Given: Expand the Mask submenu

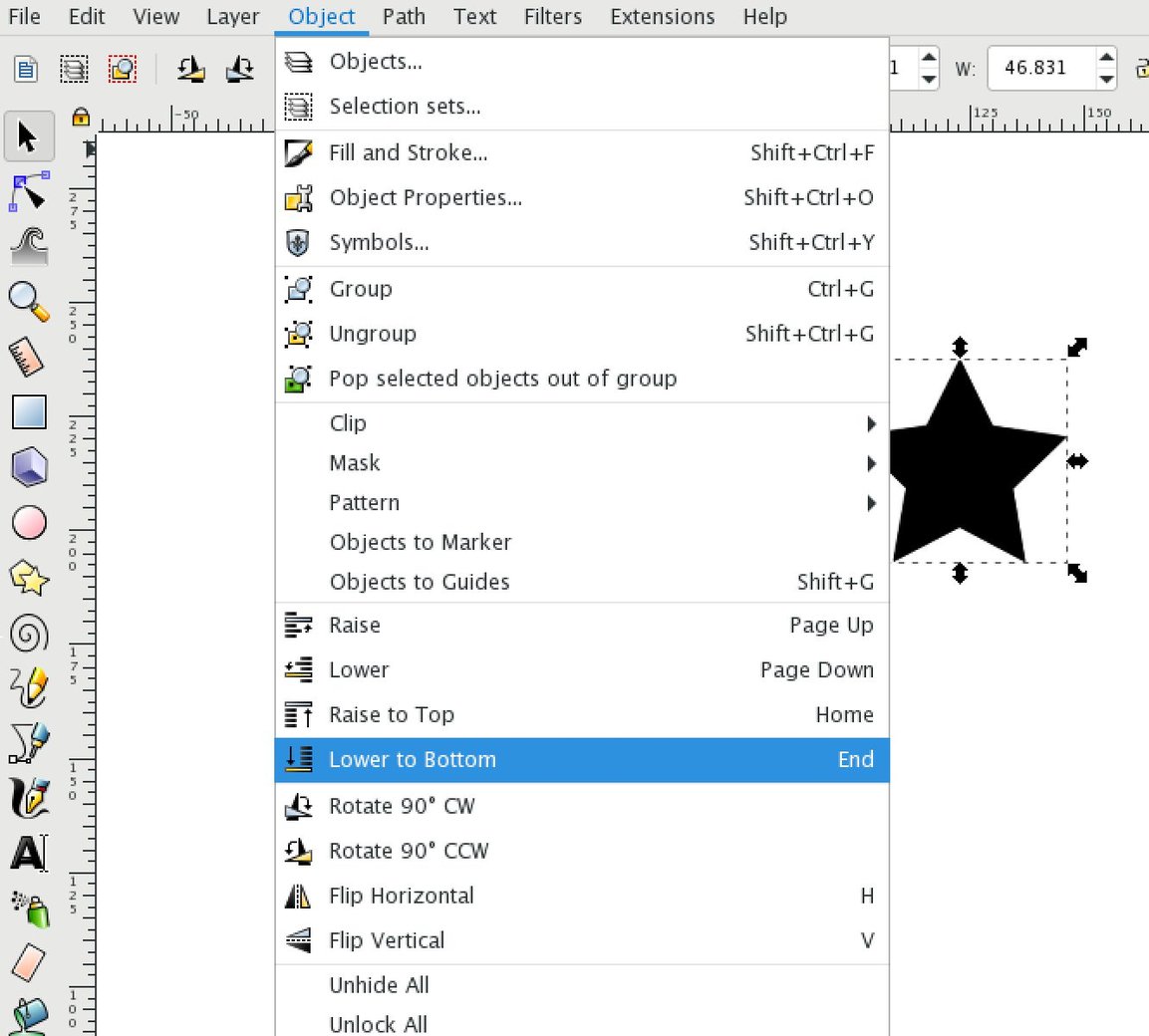Looking at the screenshot, I should 355,463.
